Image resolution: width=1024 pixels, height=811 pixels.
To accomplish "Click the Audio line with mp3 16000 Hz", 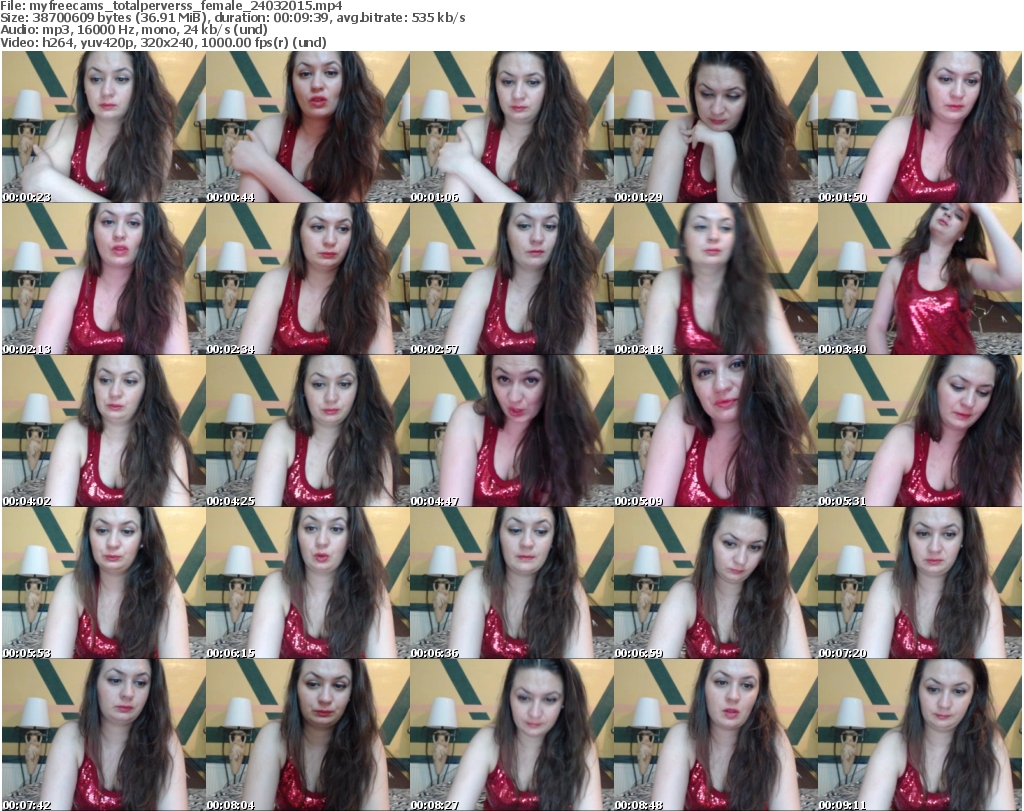I will tap(134, 30).
